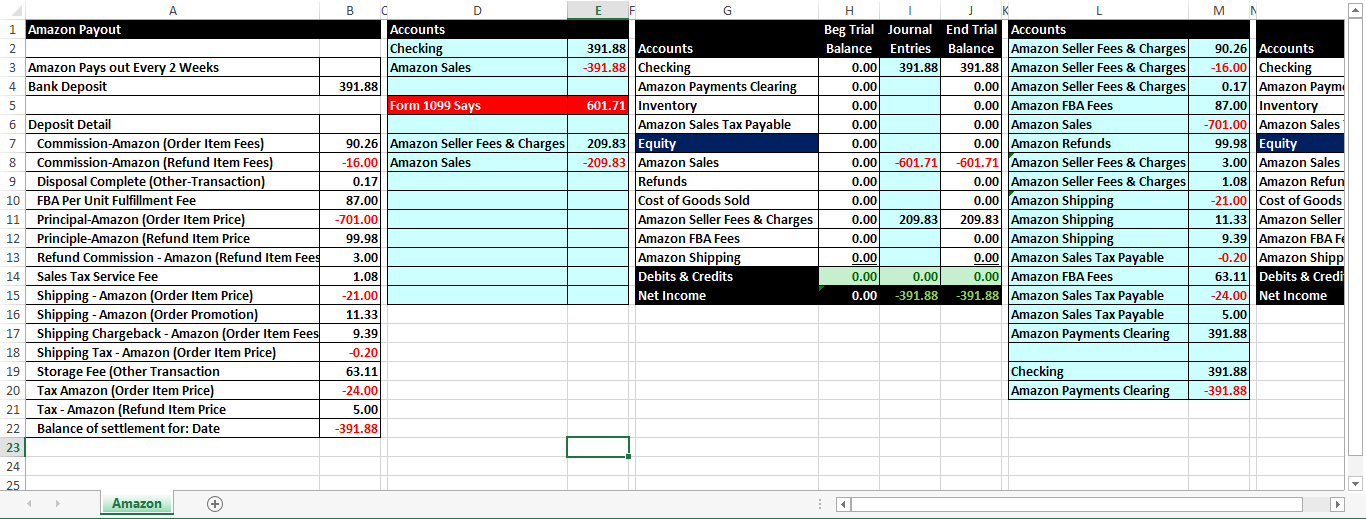Select the 99.98 value in column B
The image size is (1366, 519).
[350, 238]
